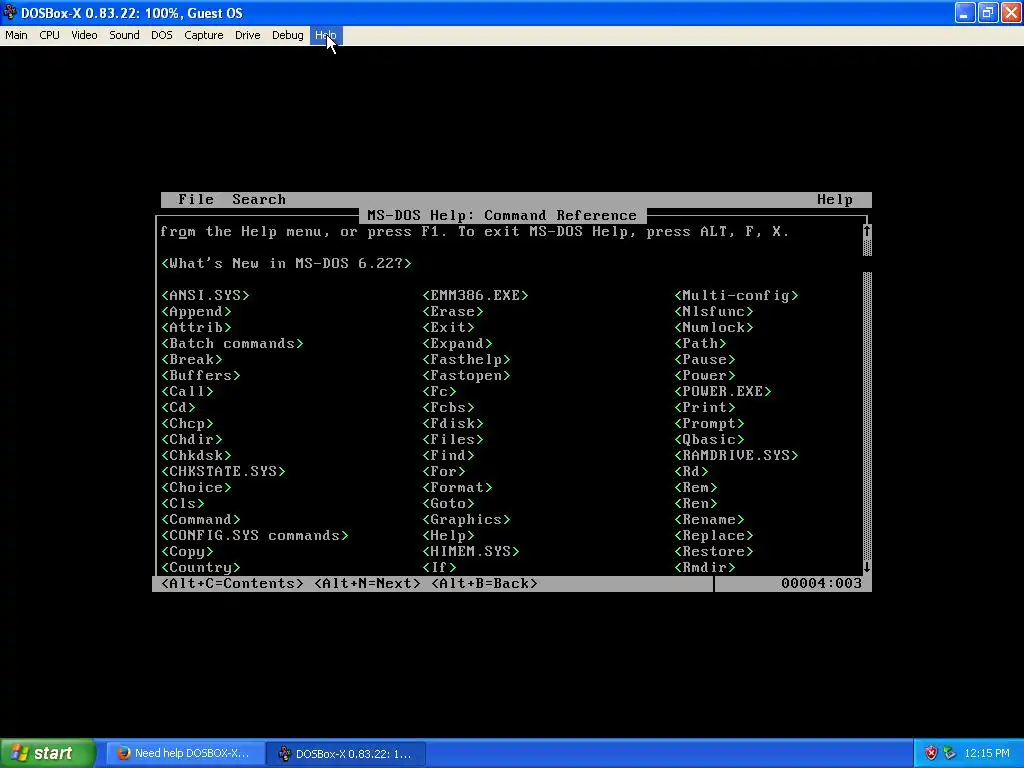The image size is (1024, 768).
Task: Open the Main menu in DOSBox-X
Action: click(x=16, y=35)
